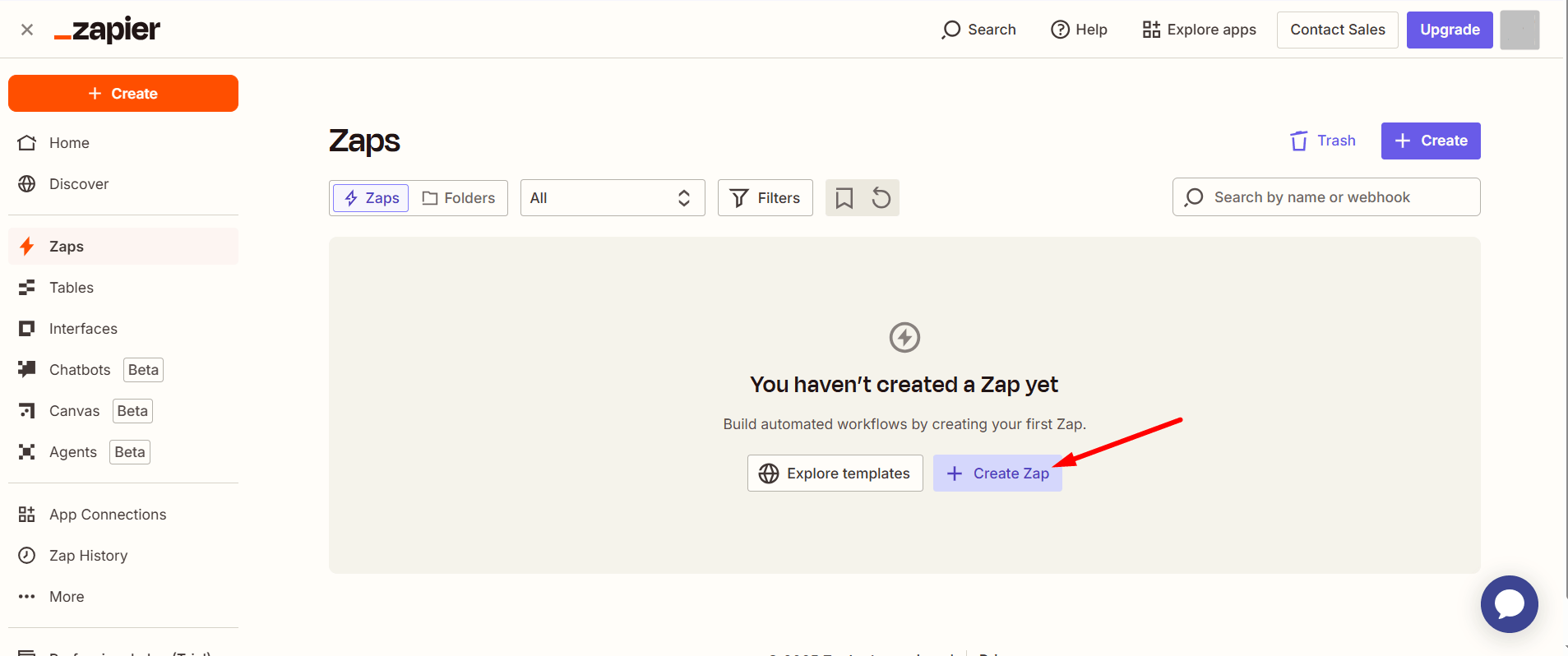Switch to the Zaps tab
This screenshot has height=656, width=1568.
click(371, 198)
